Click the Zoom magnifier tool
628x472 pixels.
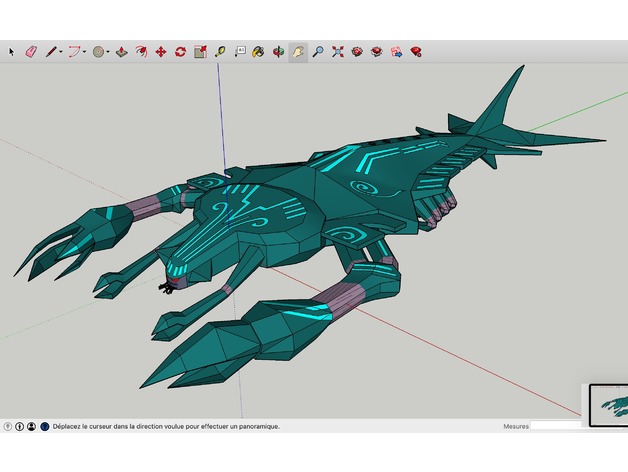pos(317,51)
